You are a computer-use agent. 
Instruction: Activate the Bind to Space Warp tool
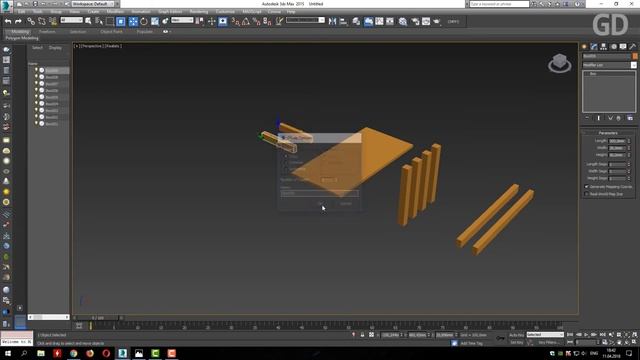pos(53,21)
